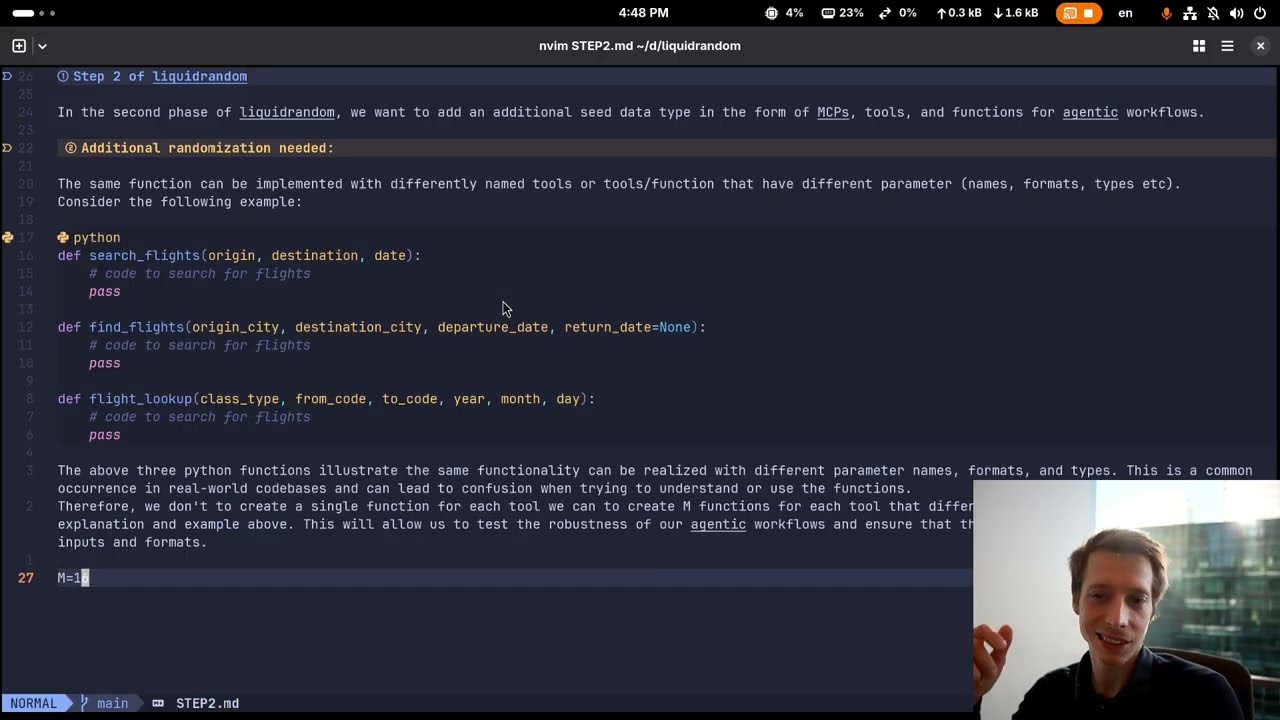Viewport: 1280px width, 720px height.
Task: Click the NORMAL mode indicator in statusline
Action: coord(33,704)
